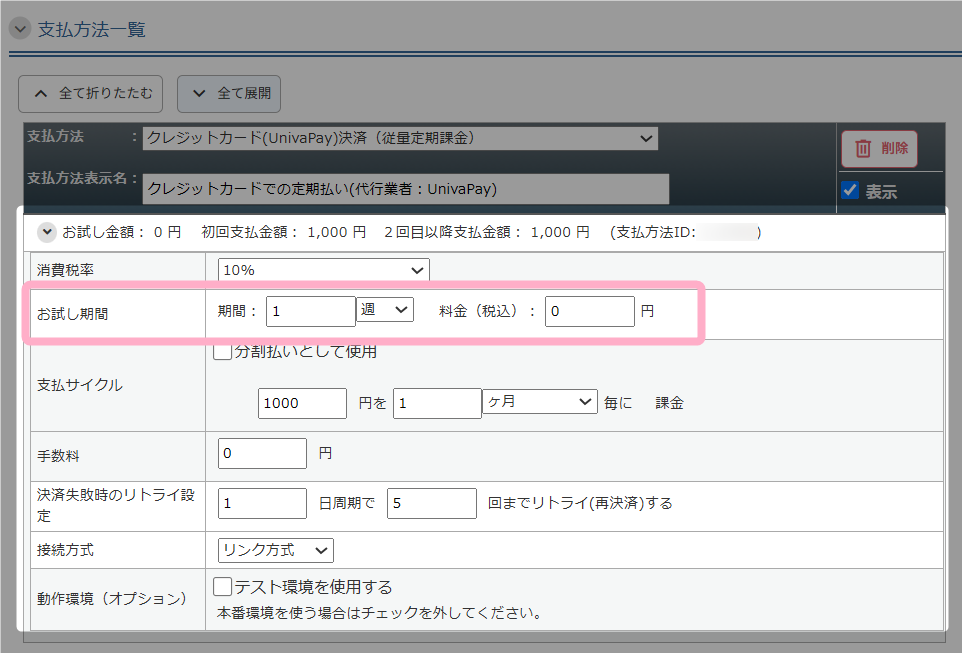Click the 2回目以降支払金額 summary text

point(487,232)
